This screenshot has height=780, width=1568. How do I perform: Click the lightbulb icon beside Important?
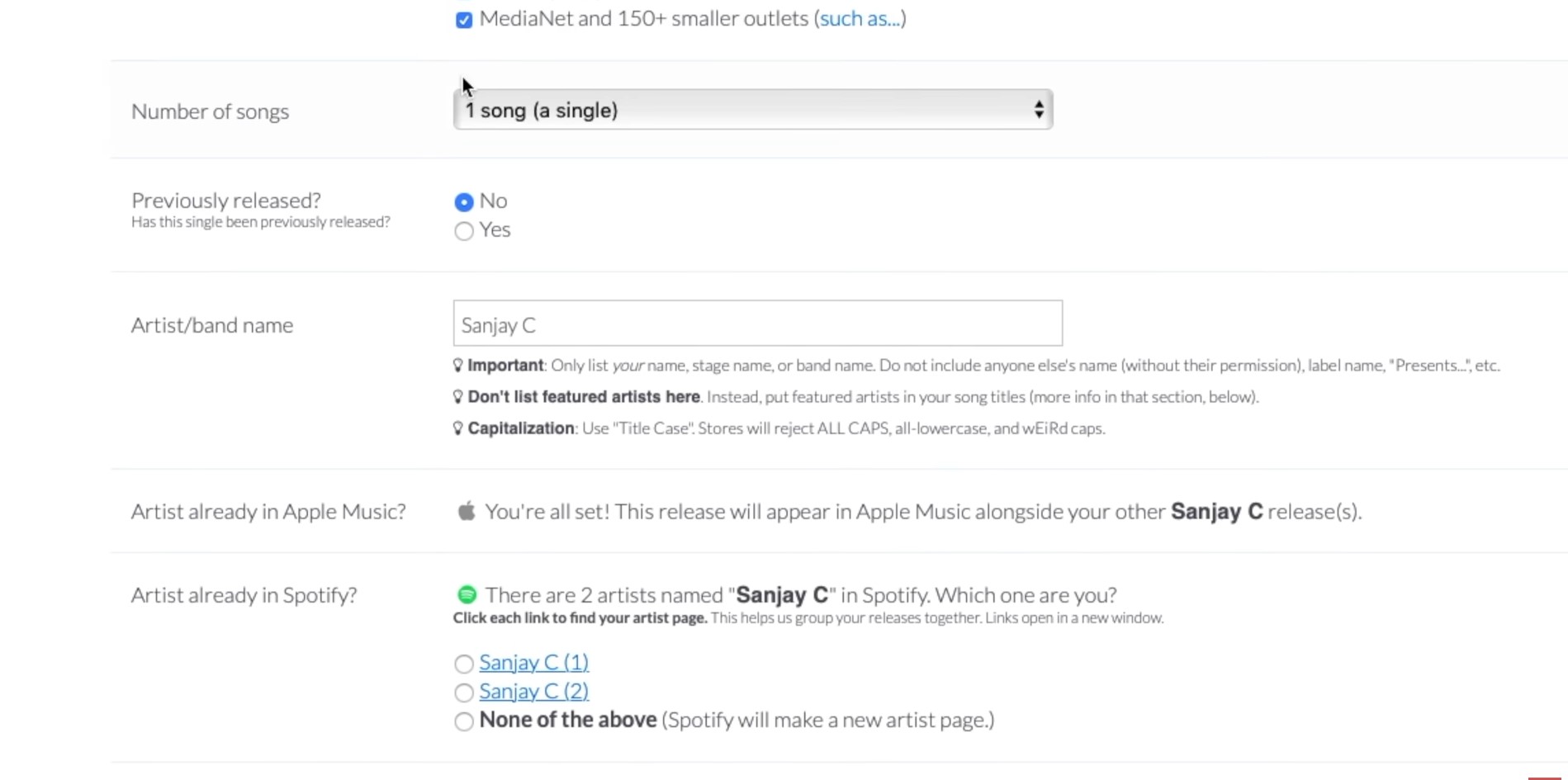coord(458,365)
